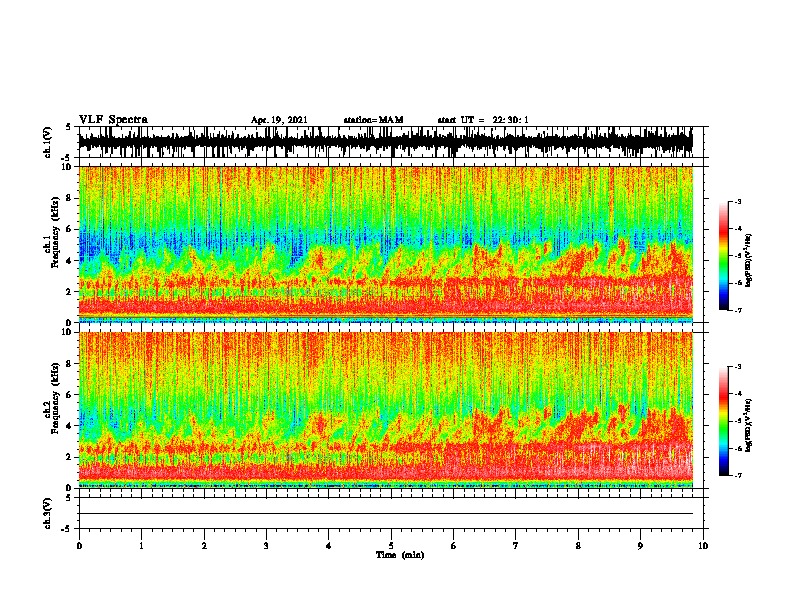Click the 'ch.1(V)' waveform axis label

pyautogui.click(x=48, y=142)
